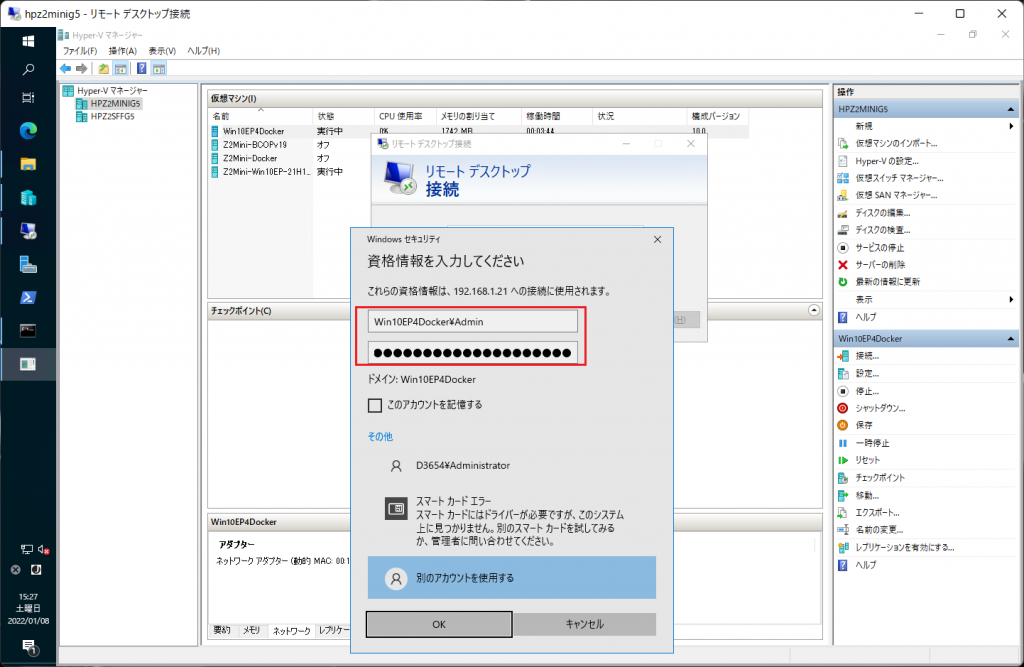Expand the 新規 submenu in Actions pane
Screen dimensions: 1024x667
point(1011,126)
